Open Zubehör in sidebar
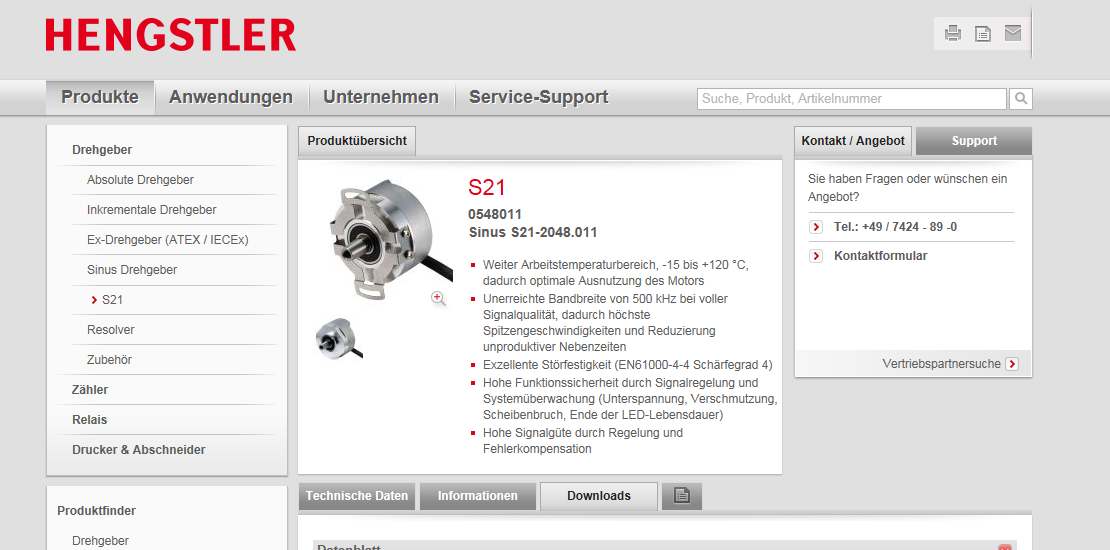This screenshot has width=1110, height=550. pos(109,360)
